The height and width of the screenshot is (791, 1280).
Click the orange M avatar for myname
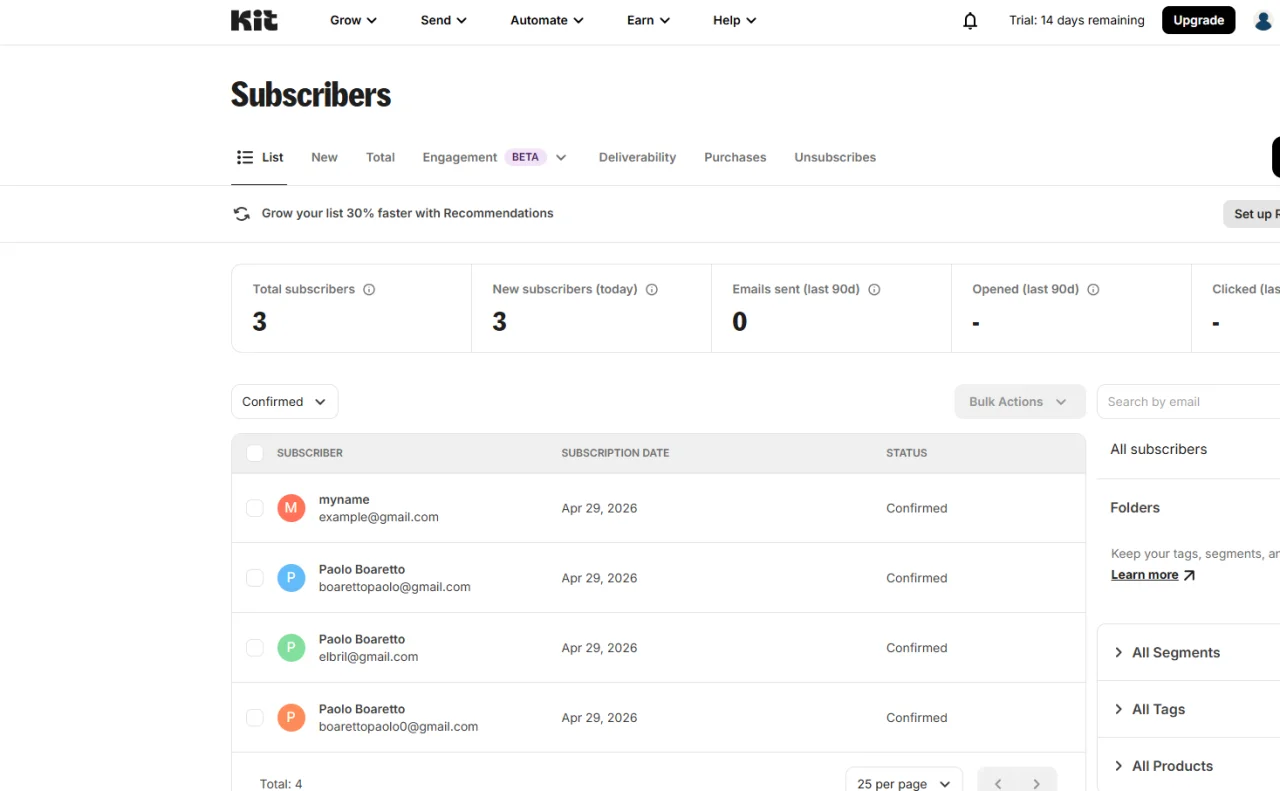291,508
